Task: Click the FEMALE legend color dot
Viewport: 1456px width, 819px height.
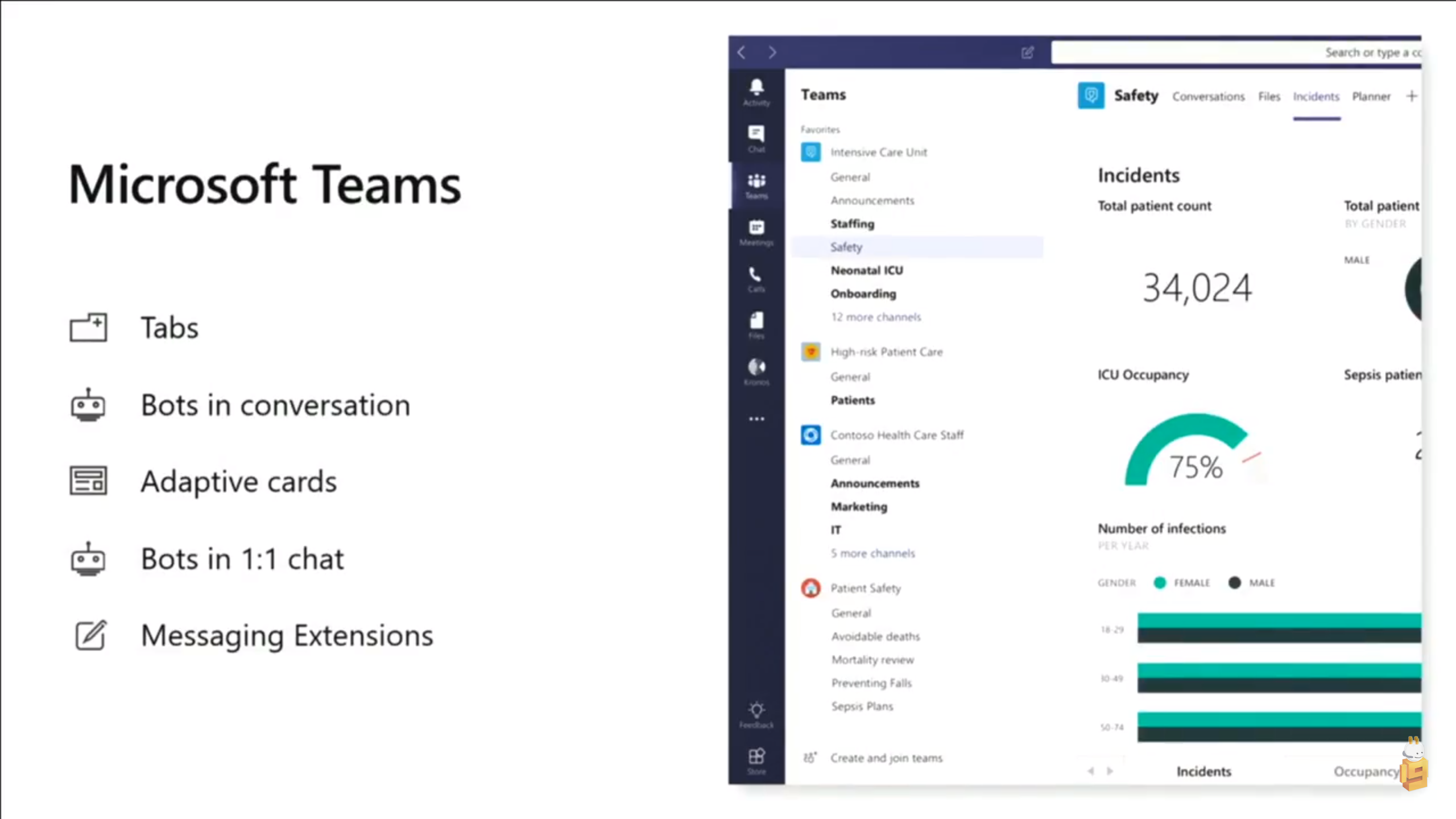Action: click(x=1160, y=582)
